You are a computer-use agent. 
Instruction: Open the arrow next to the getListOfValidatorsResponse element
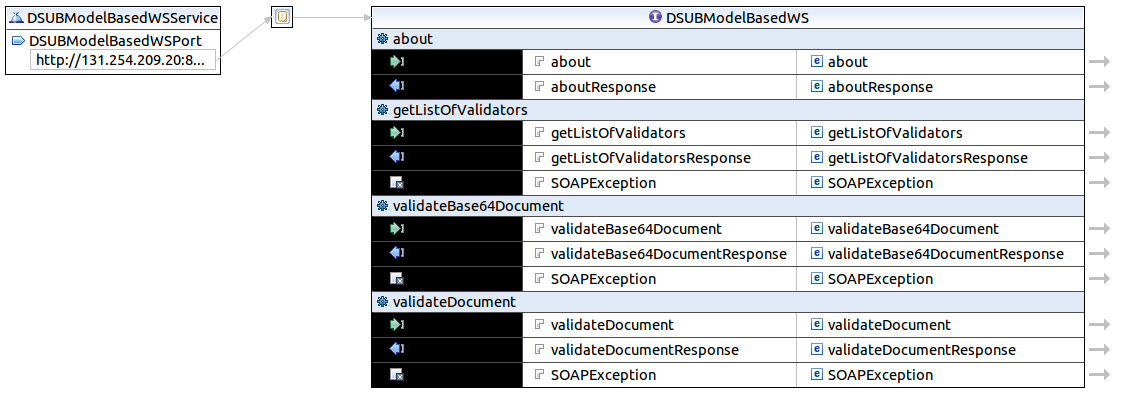point(1099,158)
